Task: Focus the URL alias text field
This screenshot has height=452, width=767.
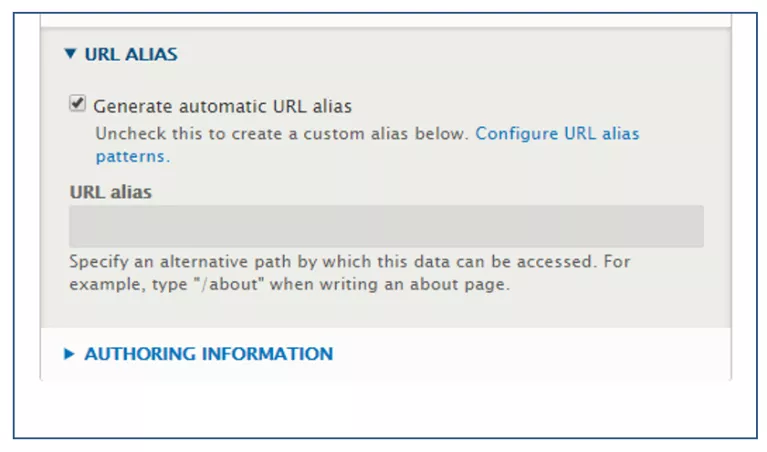Action: (386, 226)
